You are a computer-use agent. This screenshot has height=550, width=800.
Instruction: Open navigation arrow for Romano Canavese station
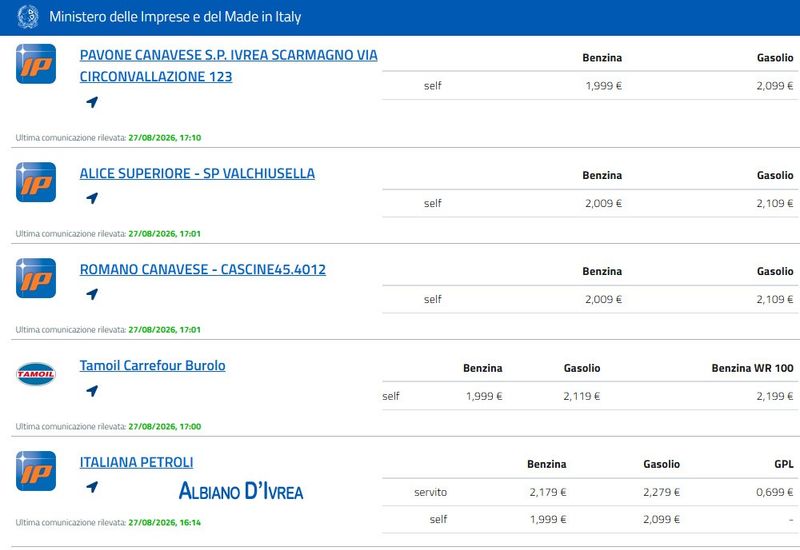coord(92,294)
